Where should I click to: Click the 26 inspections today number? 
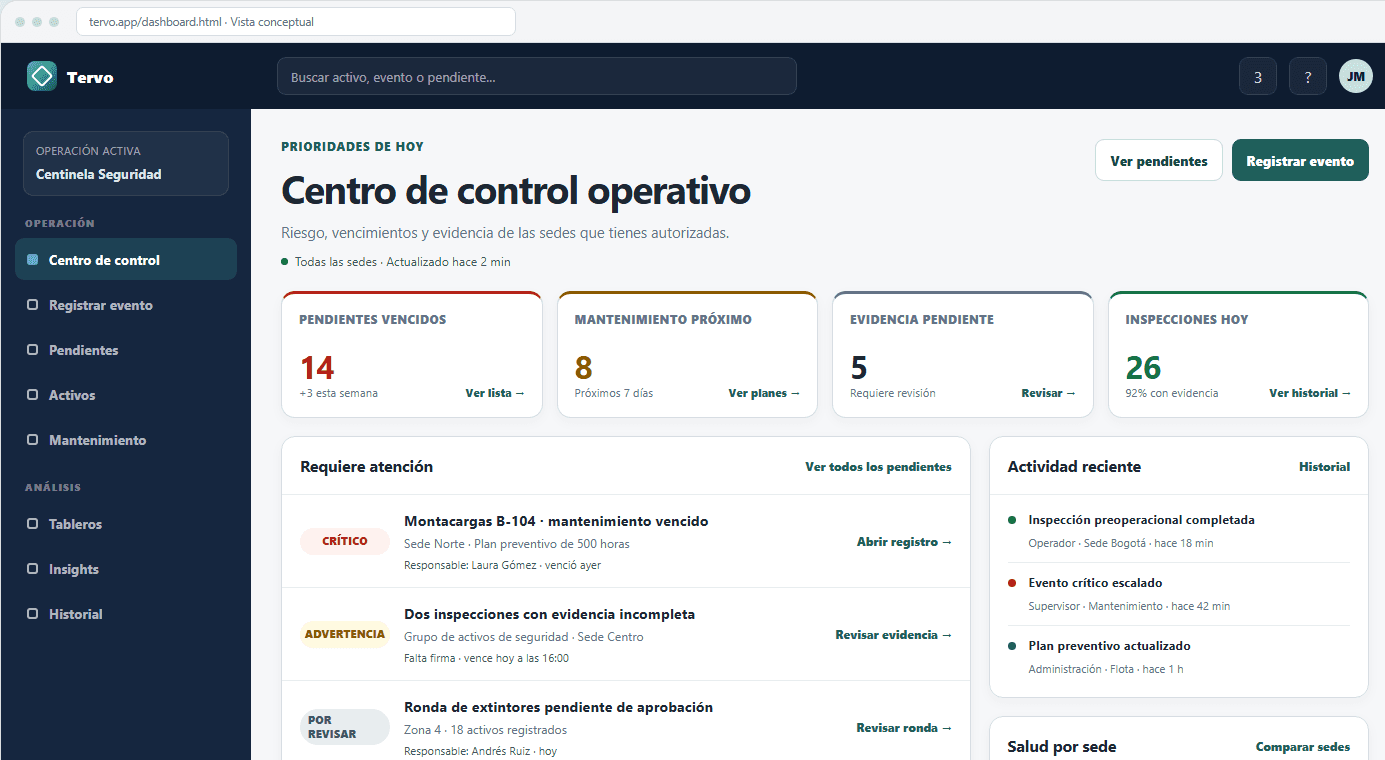pos(1144,368)
